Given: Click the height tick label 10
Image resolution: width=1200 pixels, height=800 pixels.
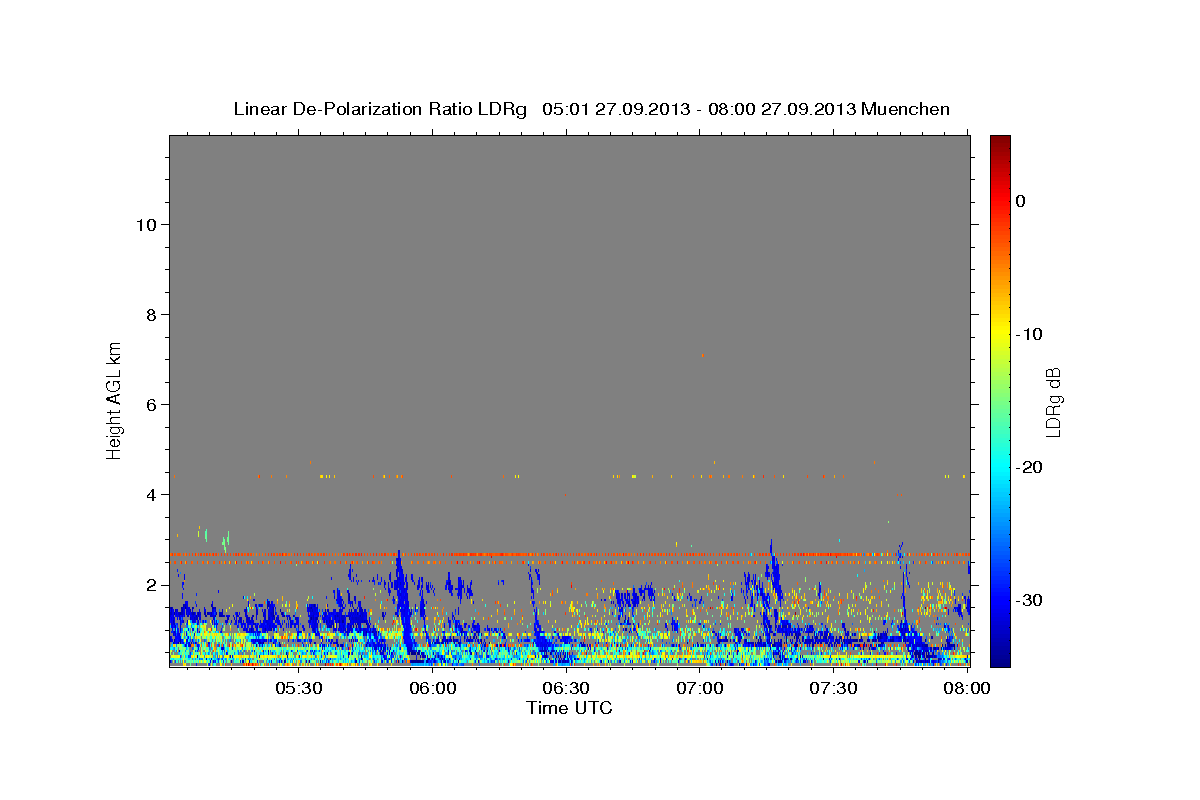Looking at the screenshot, I should pyautogui.click(x=146, y=224).
